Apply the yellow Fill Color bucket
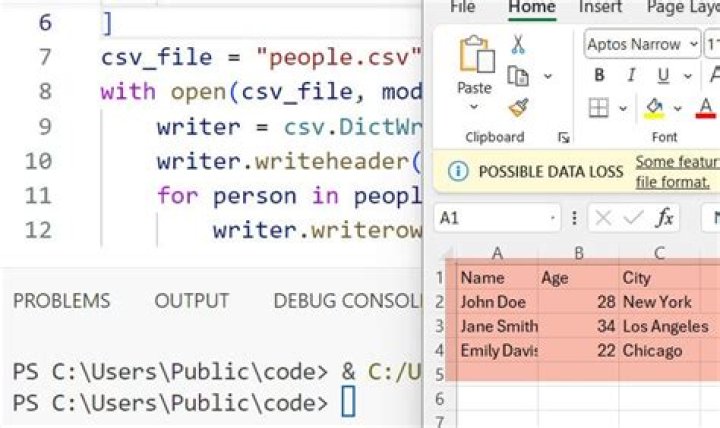This screenshot has height=428, width=720. (654, 109)
